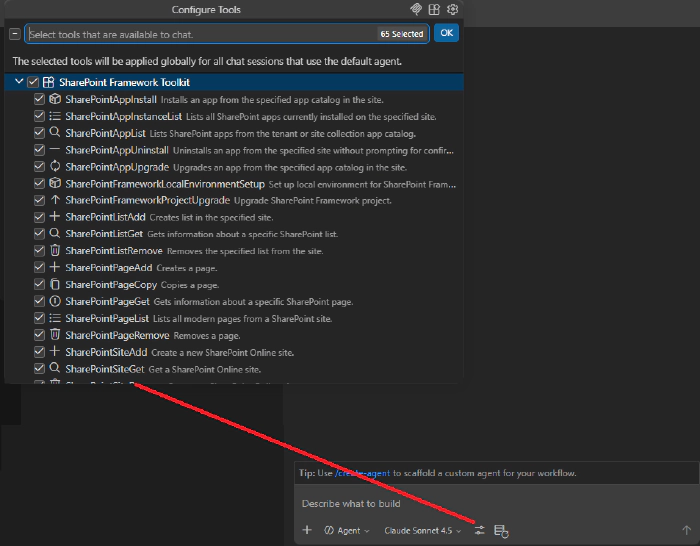The height and width of the screenshot is (546, 700).
Task: Click the Configure Tools sliders icon in chat
Action: click(x=479, y=530)
